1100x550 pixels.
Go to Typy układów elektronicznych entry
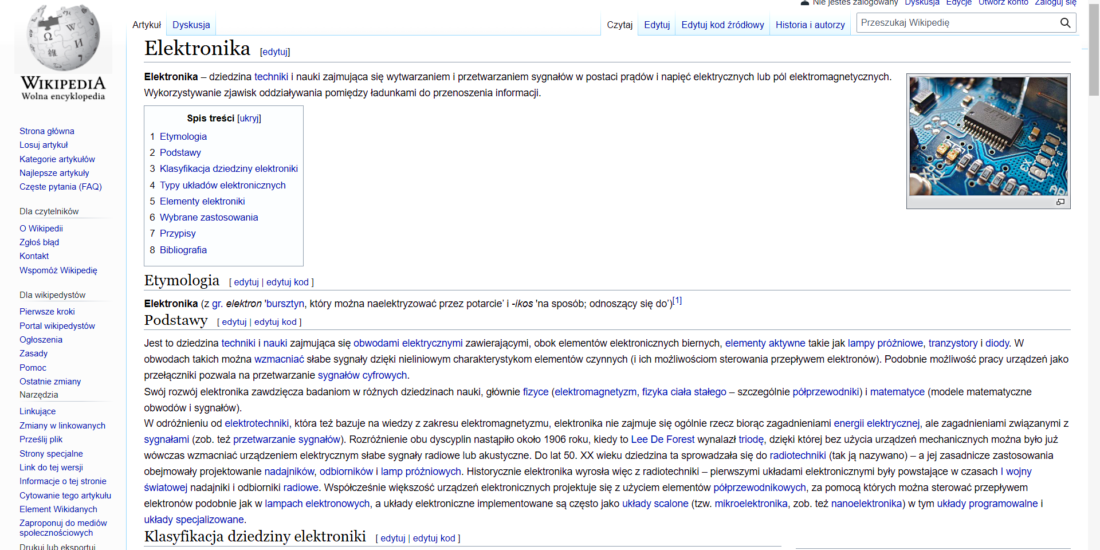222,185
